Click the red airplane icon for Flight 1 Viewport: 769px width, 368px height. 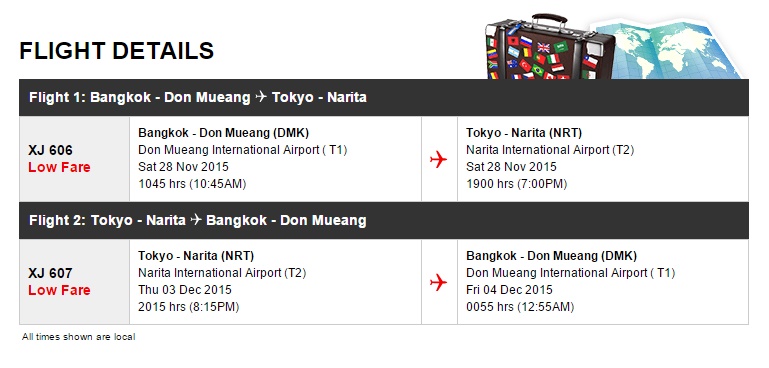tap(438, 159)
